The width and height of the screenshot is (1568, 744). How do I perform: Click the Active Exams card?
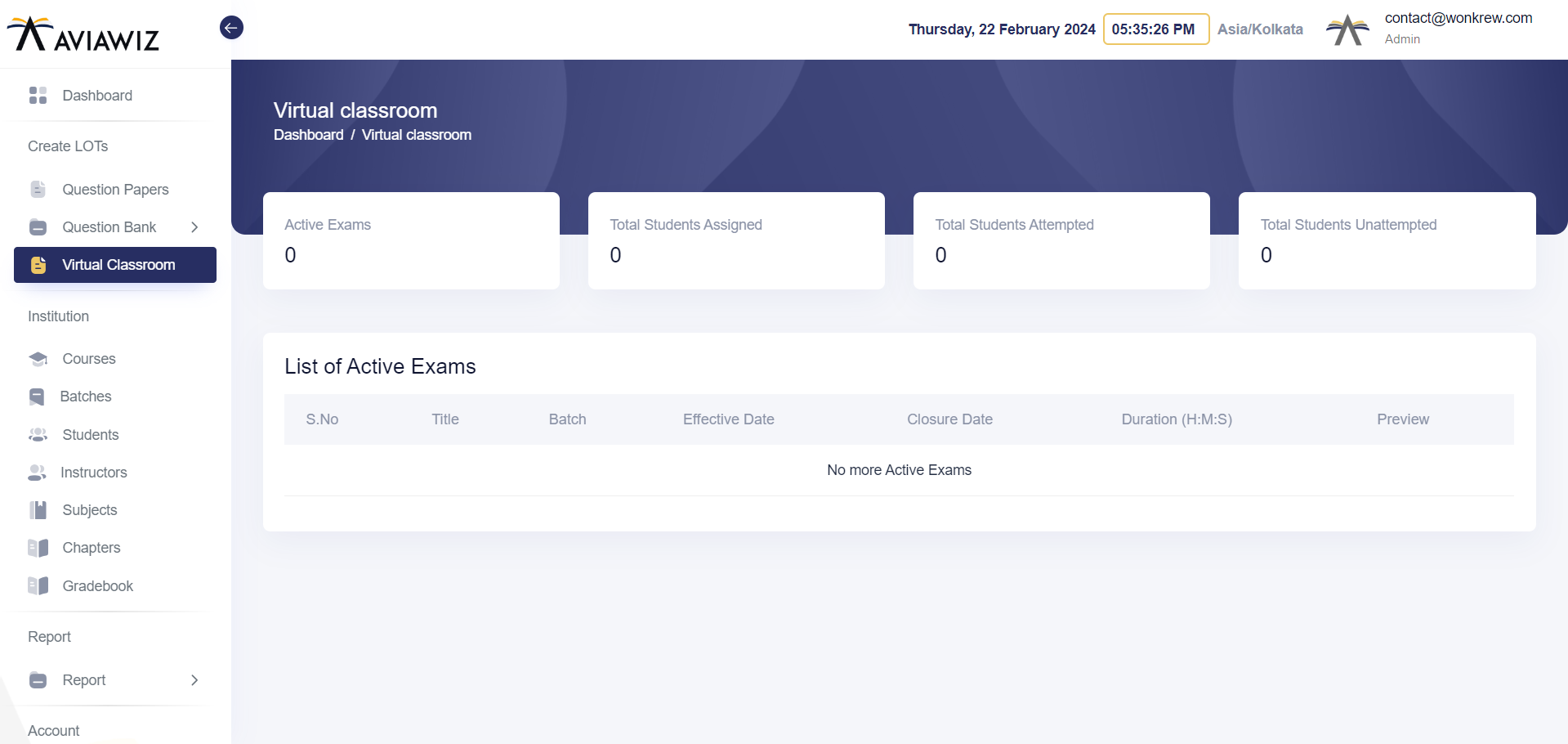(x=411, y=240)
